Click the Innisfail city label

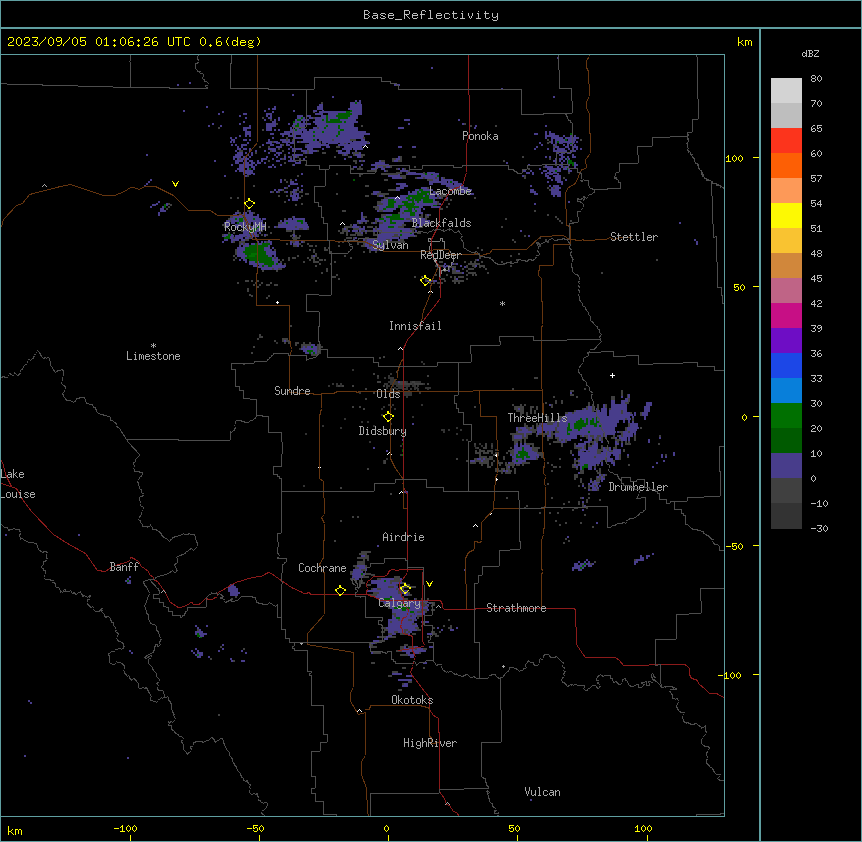tap(415, 326)
